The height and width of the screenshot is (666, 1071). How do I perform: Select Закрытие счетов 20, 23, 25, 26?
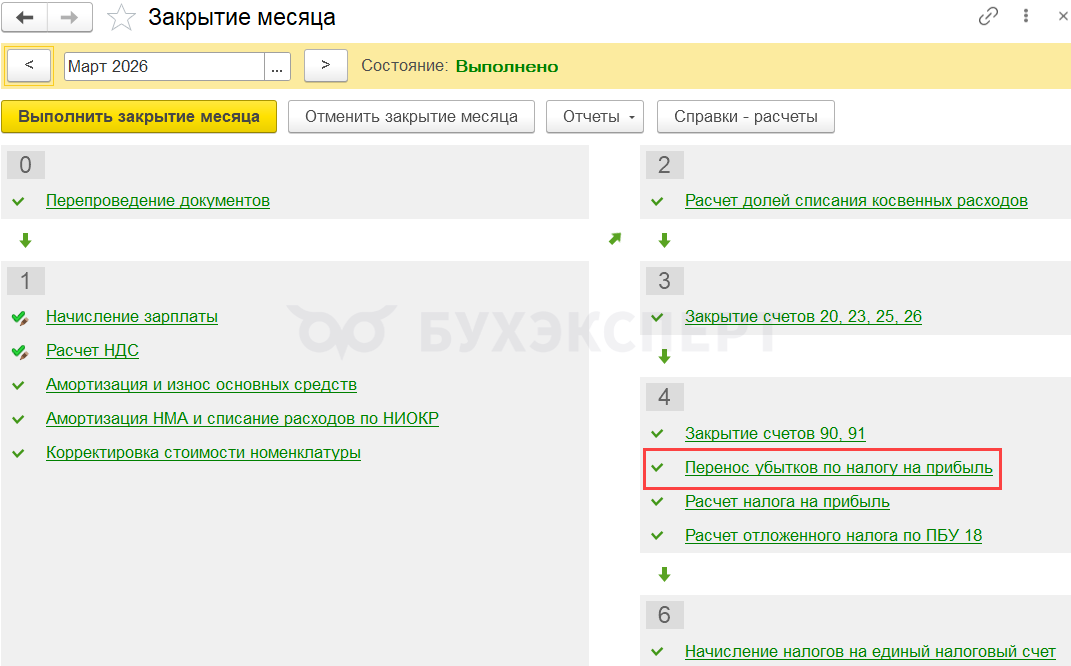[x=803, y=317]
